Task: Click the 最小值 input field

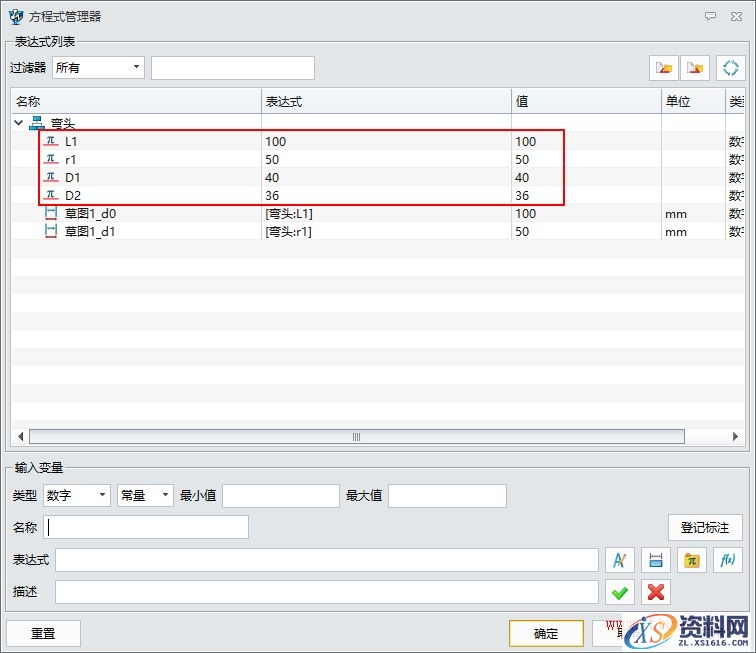Action: 281,496
